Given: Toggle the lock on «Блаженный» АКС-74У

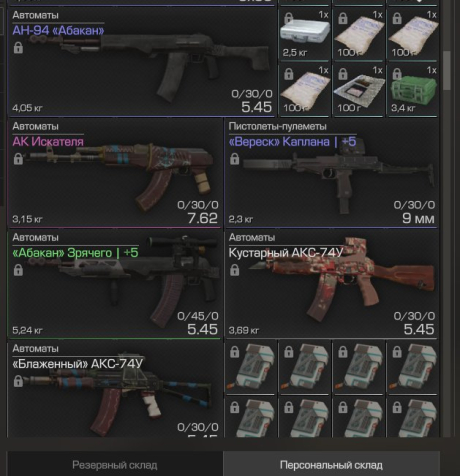Looking at the screenshot, I should (18, 381).
